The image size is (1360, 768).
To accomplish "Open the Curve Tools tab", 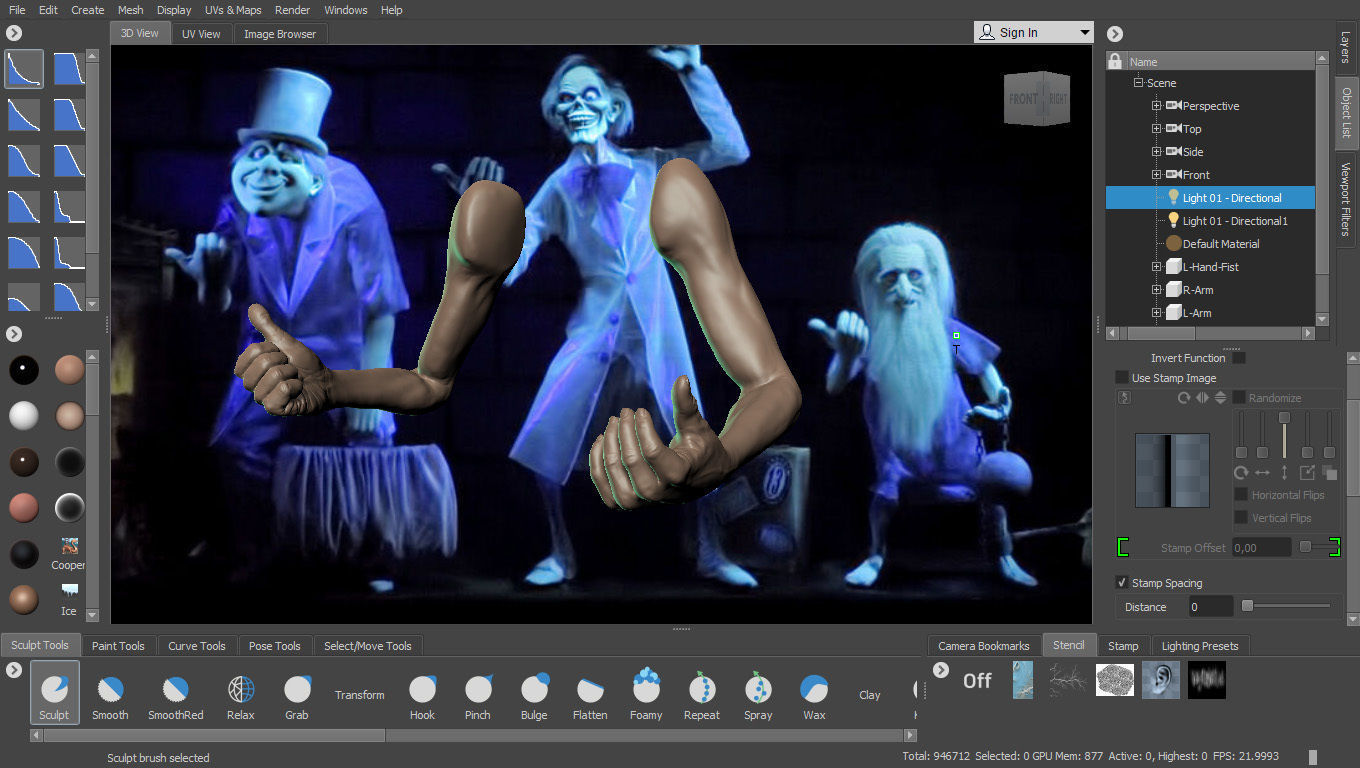I will [x=197, y=646].
